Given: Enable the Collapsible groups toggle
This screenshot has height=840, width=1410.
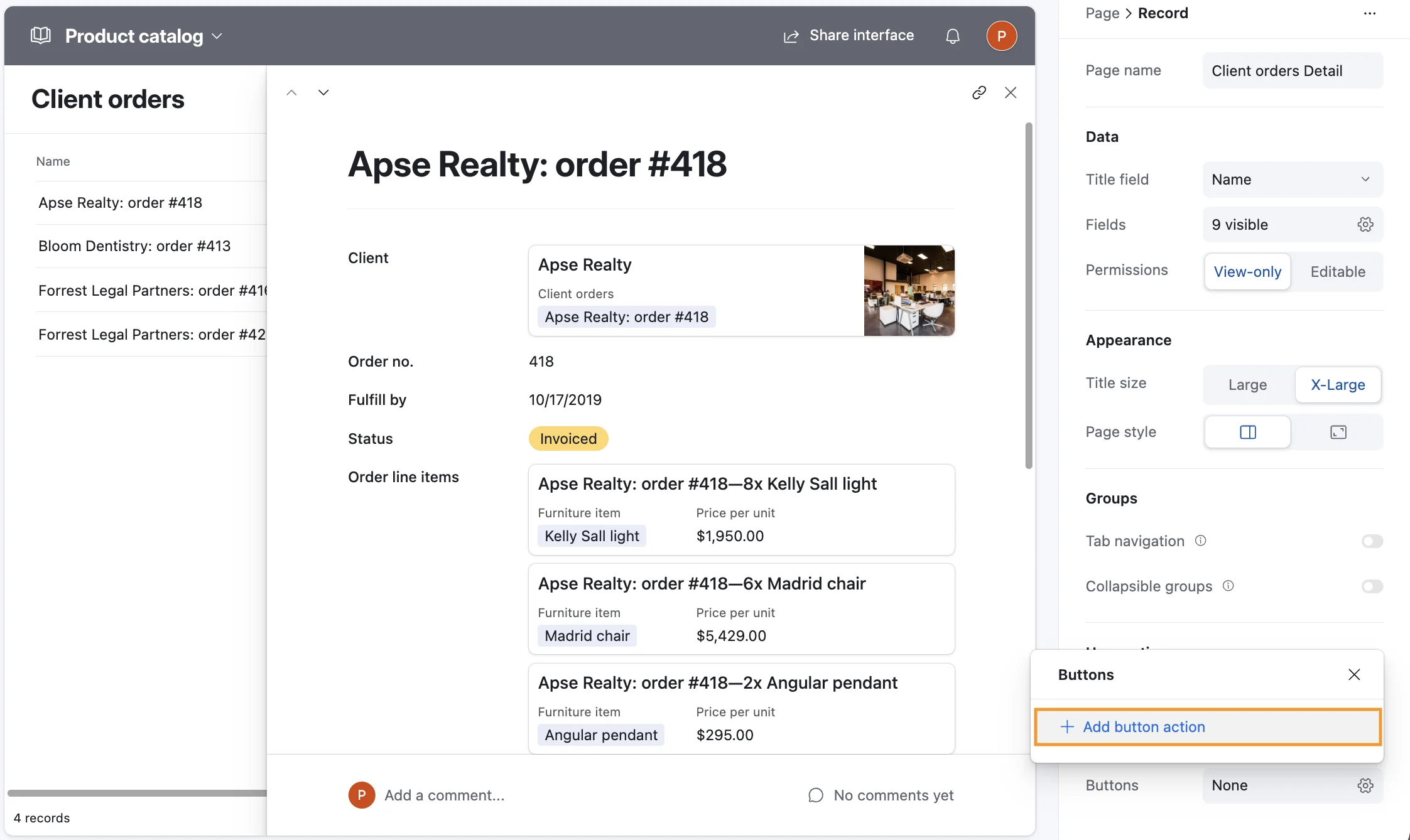Looking at the screenshot, I should tap(1372, 586).
